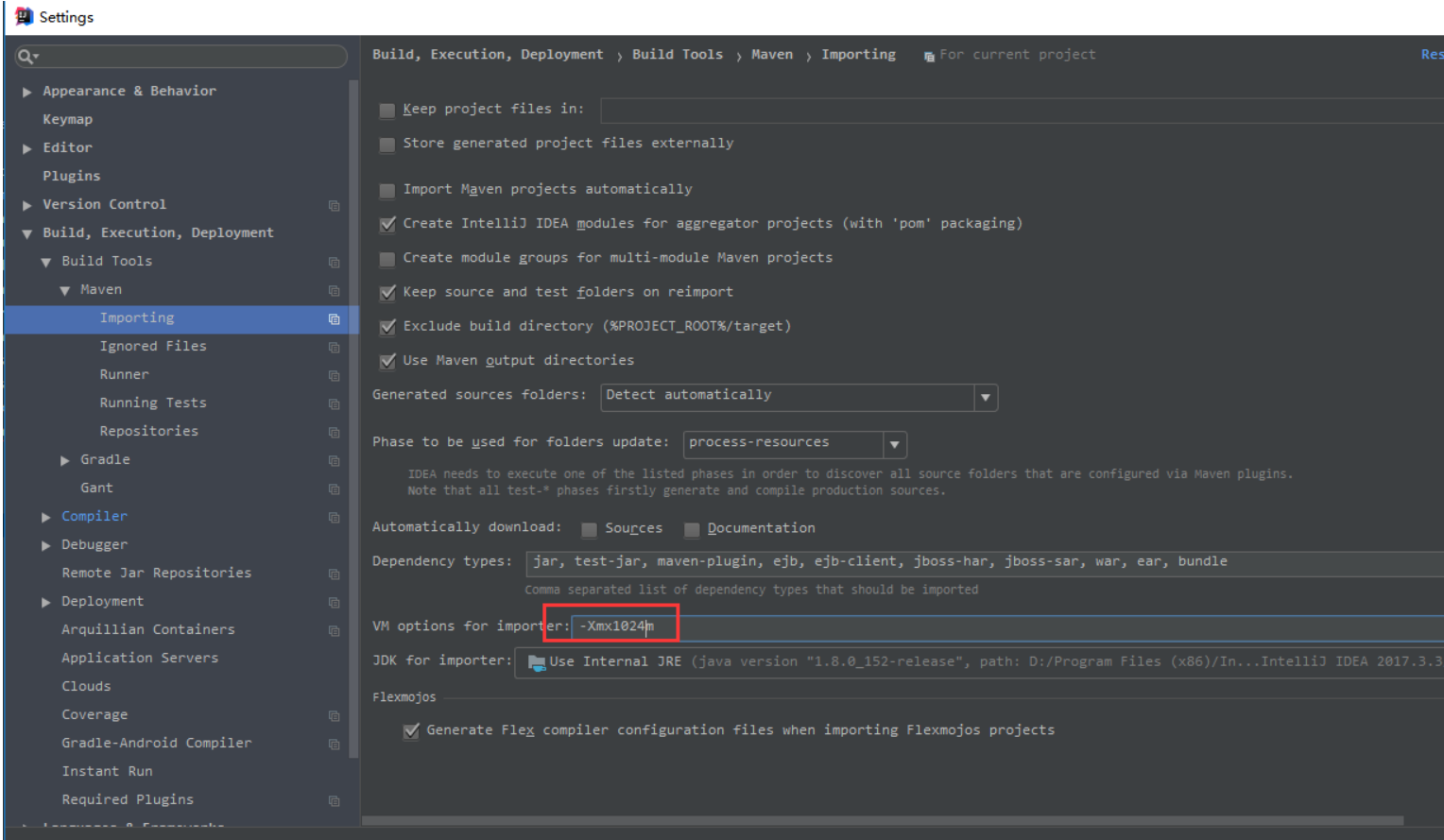Expand the Compiler node arrow

click(x=46, y=517)
